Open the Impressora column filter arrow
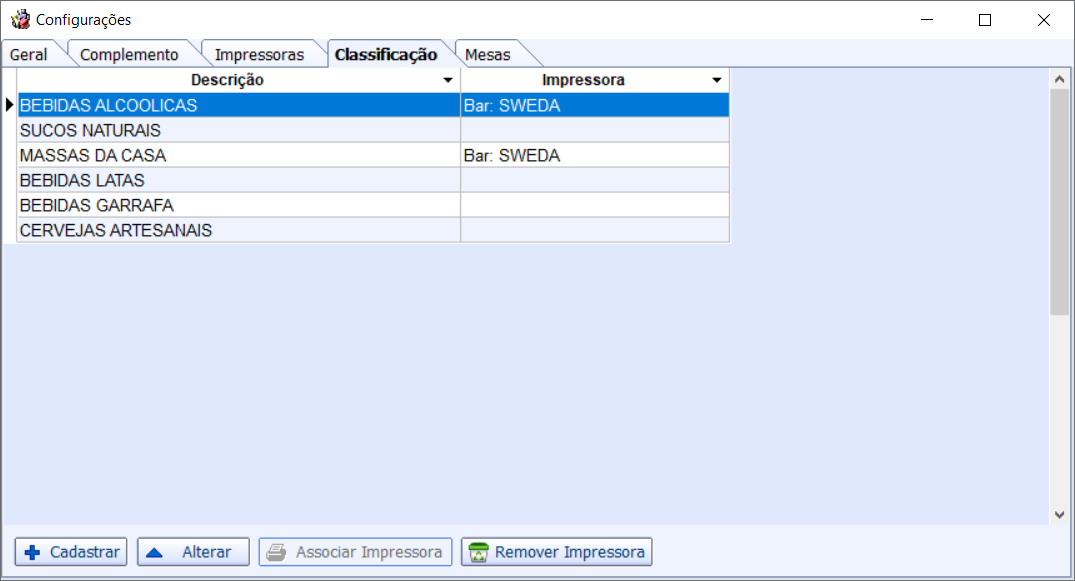The height and width of the screenshot is (581, 1075). pyautogui.click(x=716, y=81)
